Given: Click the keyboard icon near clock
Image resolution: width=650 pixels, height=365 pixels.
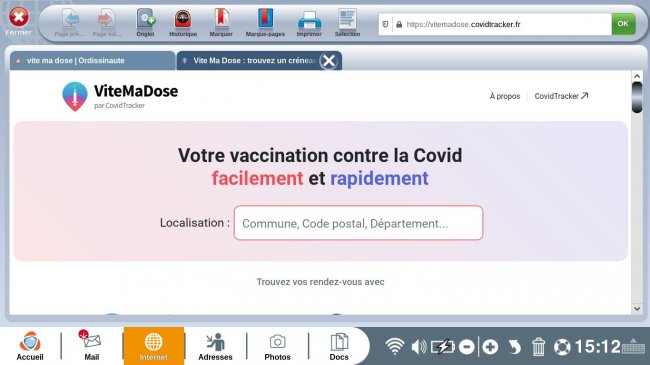Looking at the screenshot, I should (633, 346).
